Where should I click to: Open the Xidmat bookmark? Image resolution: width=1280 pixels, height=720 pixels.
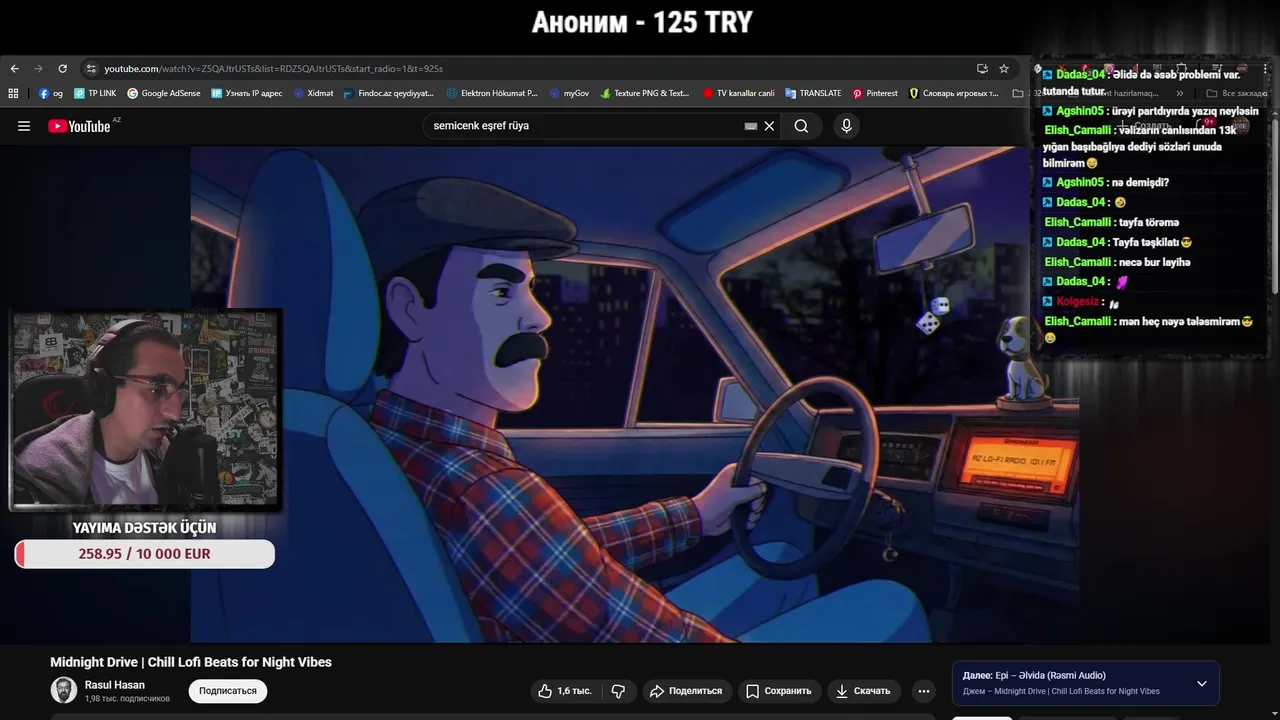pos(313,93)
